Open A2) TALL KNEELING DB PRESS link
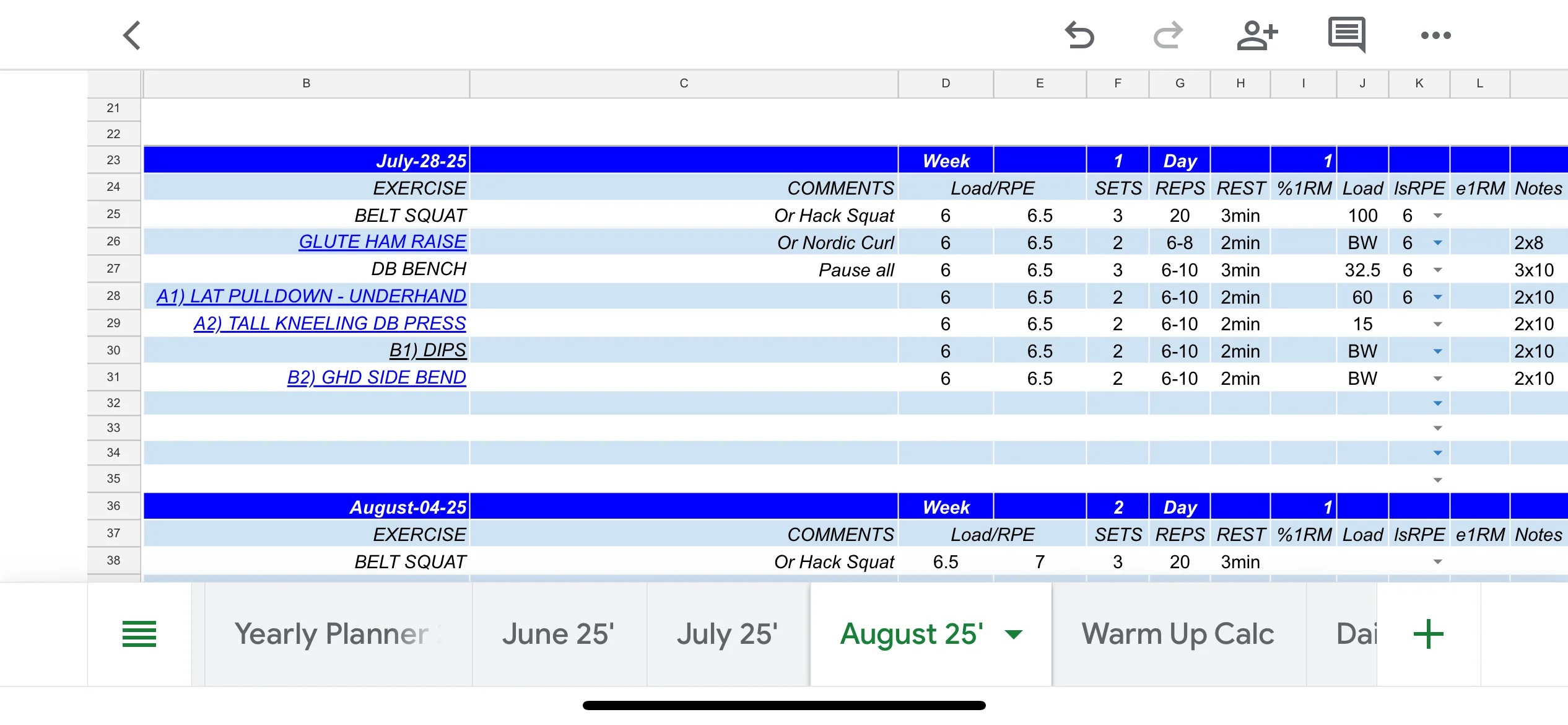This screenshot has height=725, width=1568. pyautogui.click(x=329, y=323)
